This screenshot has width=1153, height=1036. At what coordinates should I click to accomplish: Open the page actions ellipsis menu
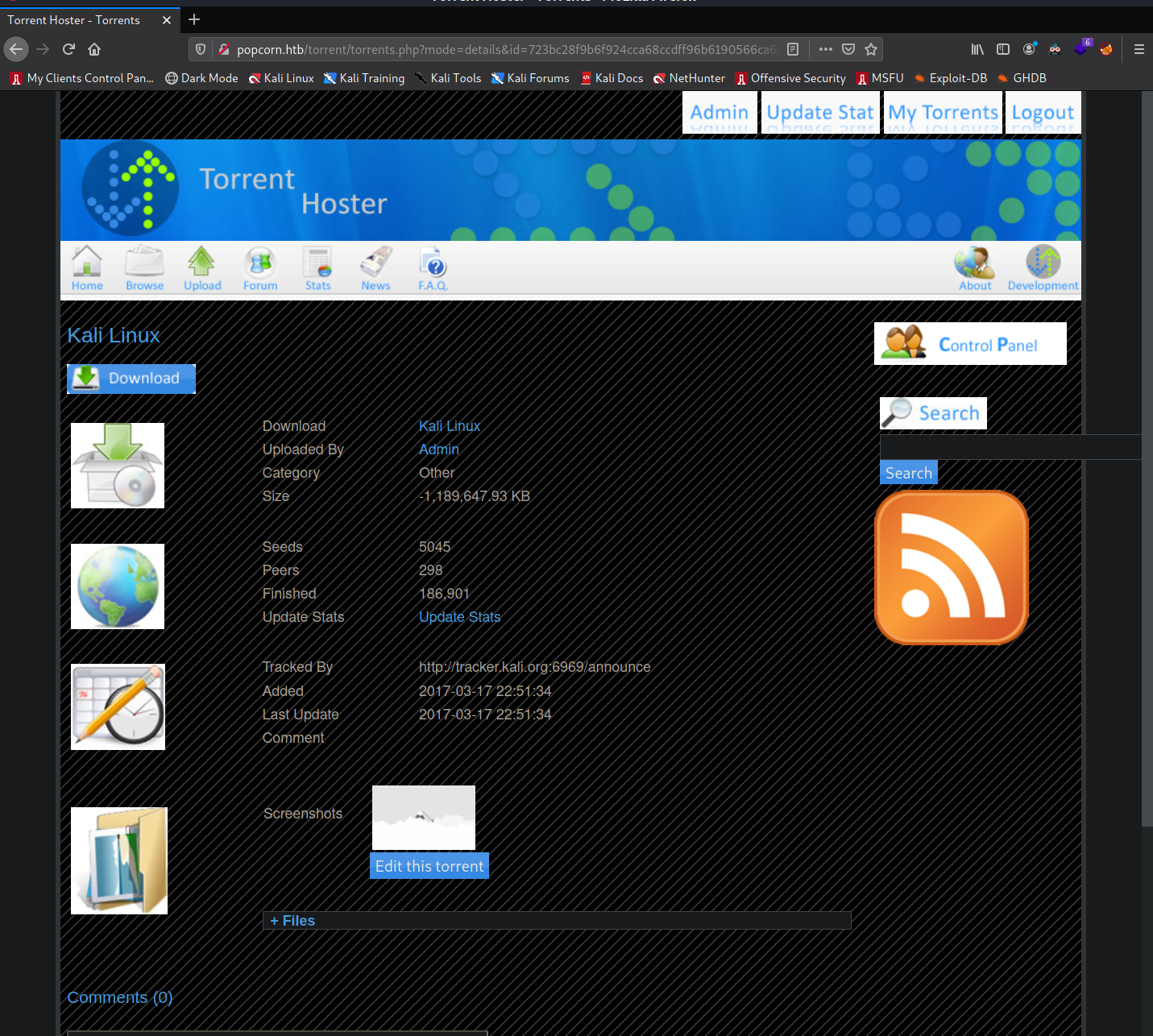pos(826,49)
